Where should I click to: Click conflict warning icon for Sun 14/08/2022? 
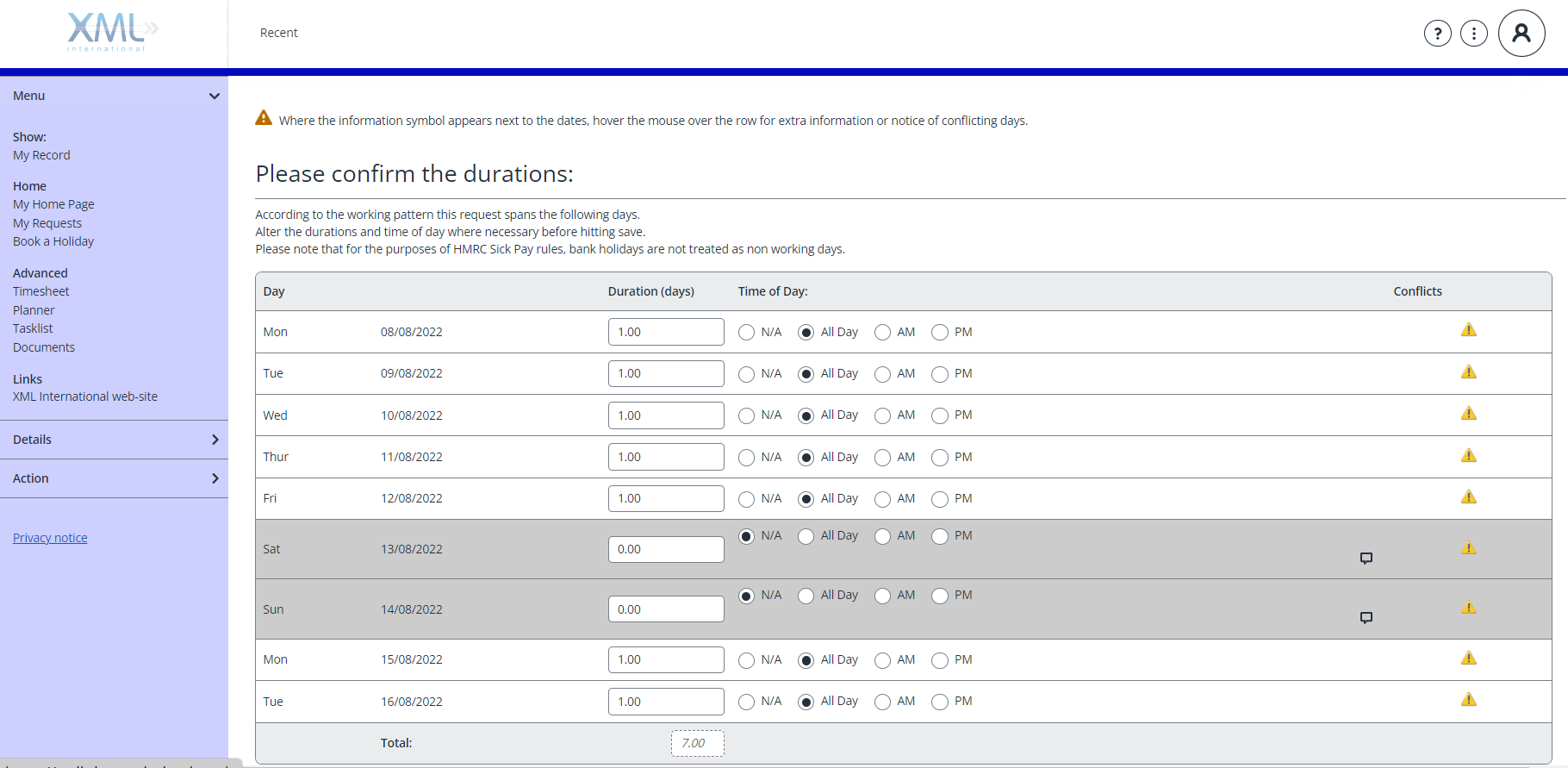pos(1469,608)
